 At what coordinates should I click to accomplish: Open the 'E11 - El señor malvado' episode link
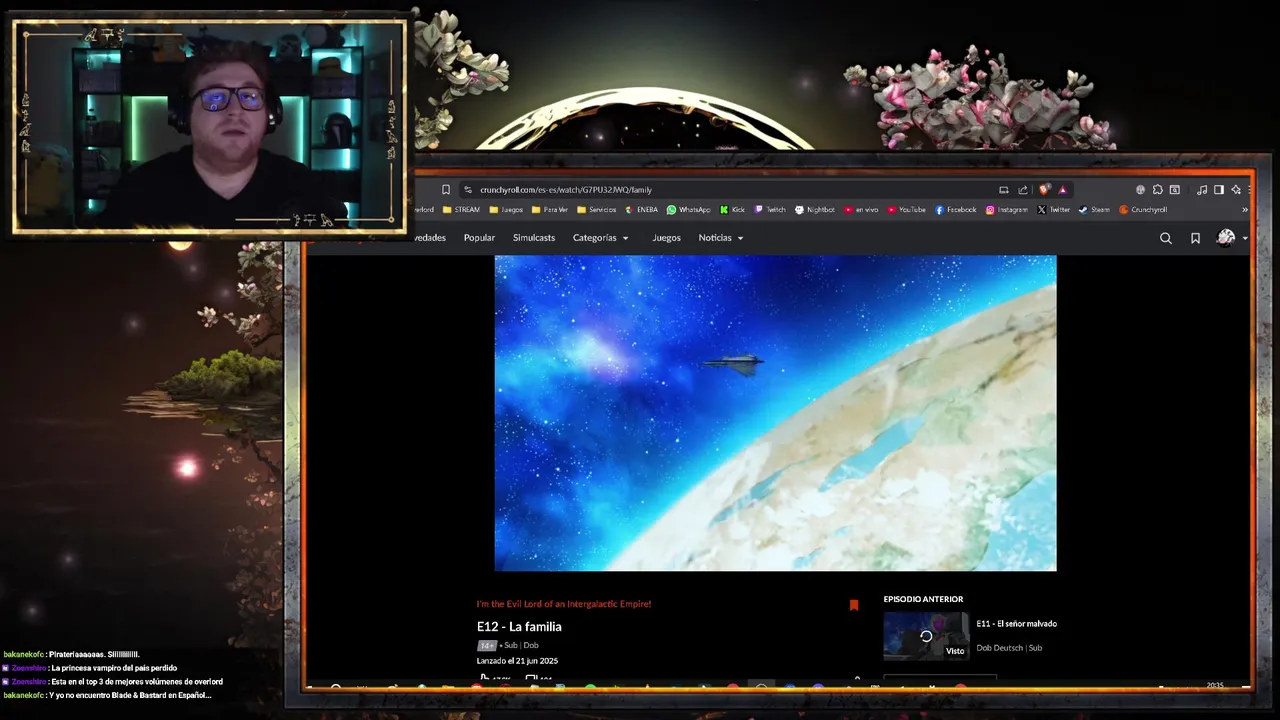coord(1017,624)
